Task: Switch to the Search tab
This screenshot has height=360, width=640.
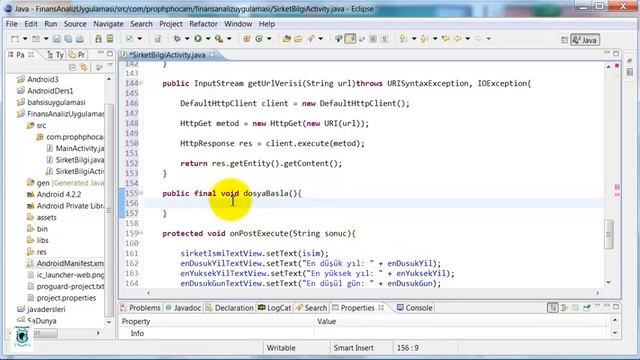Action: [x=312, y=308]
